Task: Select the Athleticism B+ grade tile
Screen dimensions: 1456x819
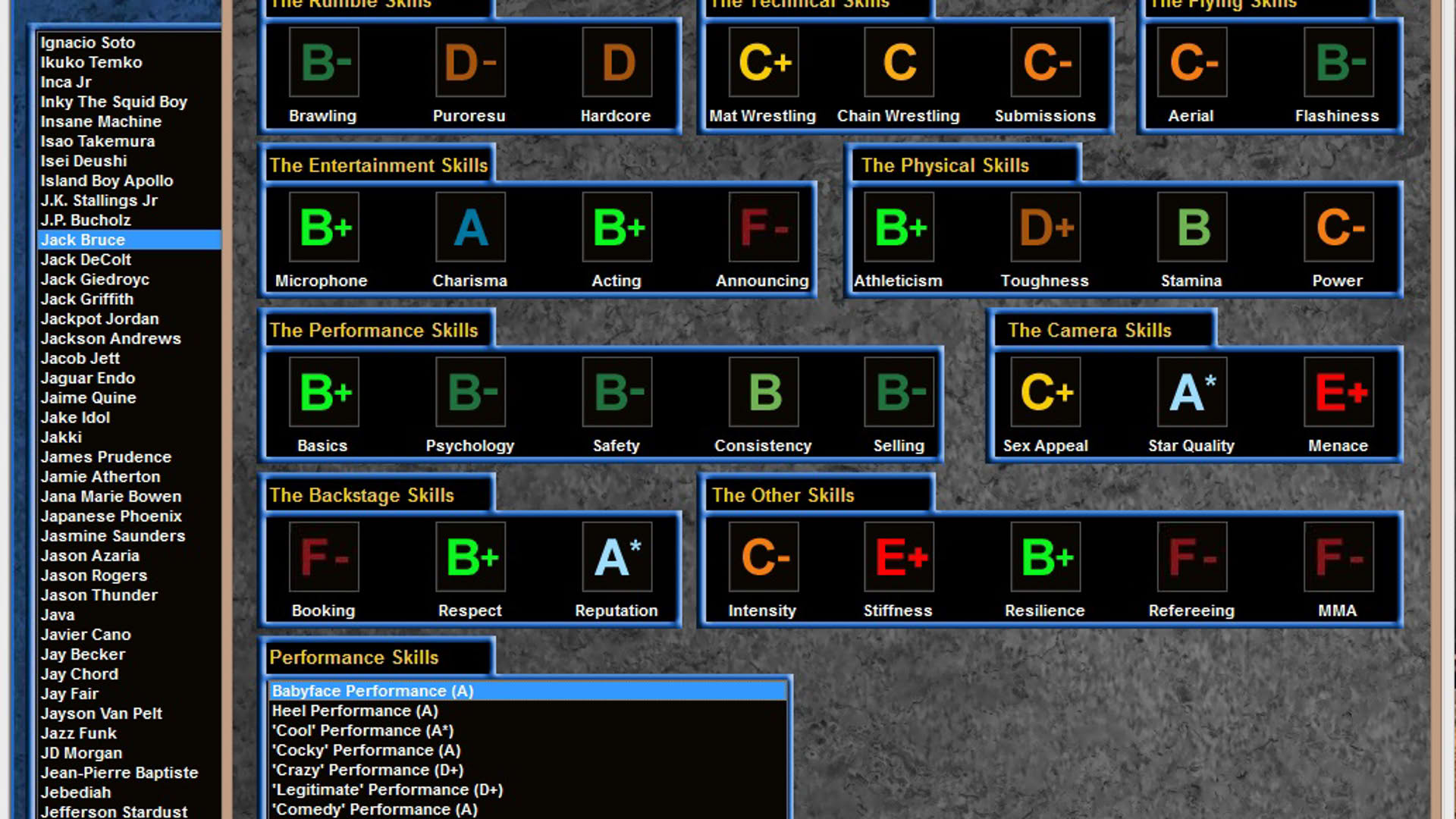Action: 899,227
